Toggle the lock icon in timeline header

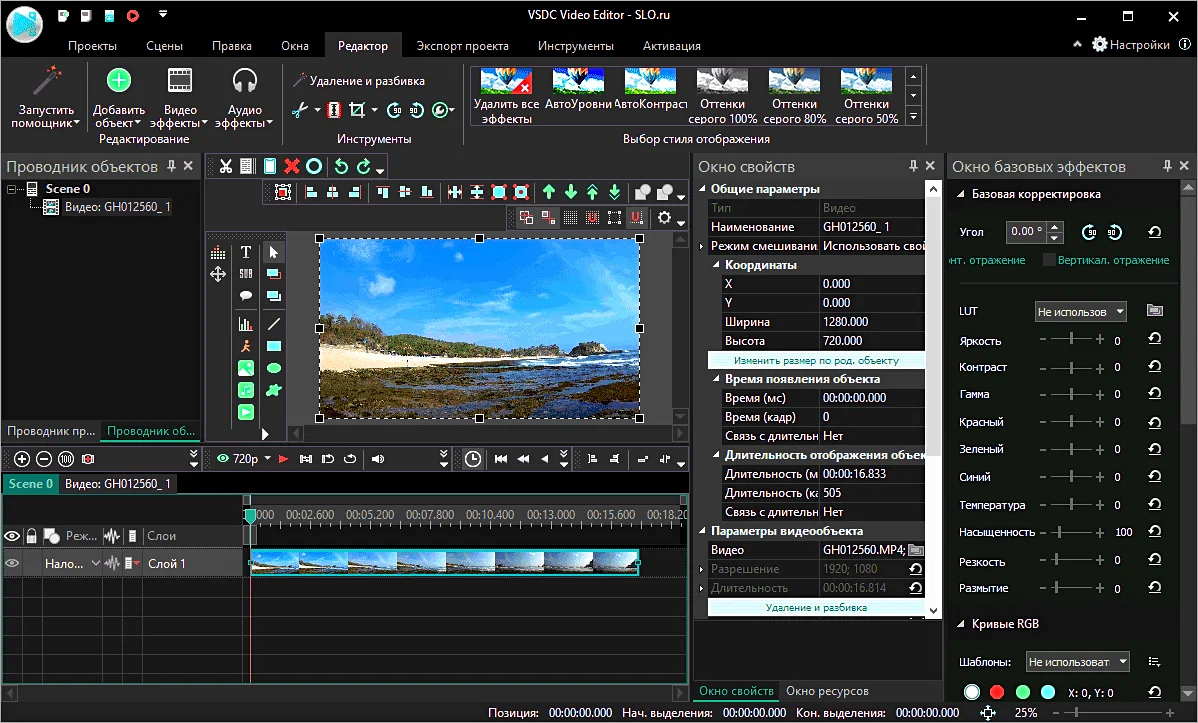(31, 537)
